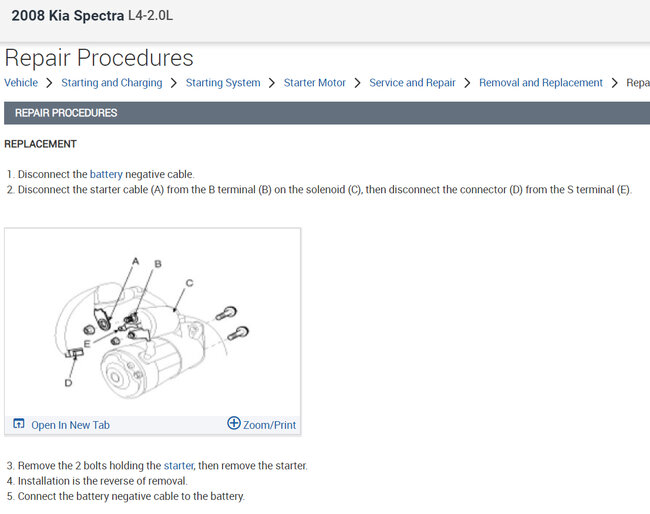
Task: Go to the Vehicle breadcrumb link
Action: point(21,83)
